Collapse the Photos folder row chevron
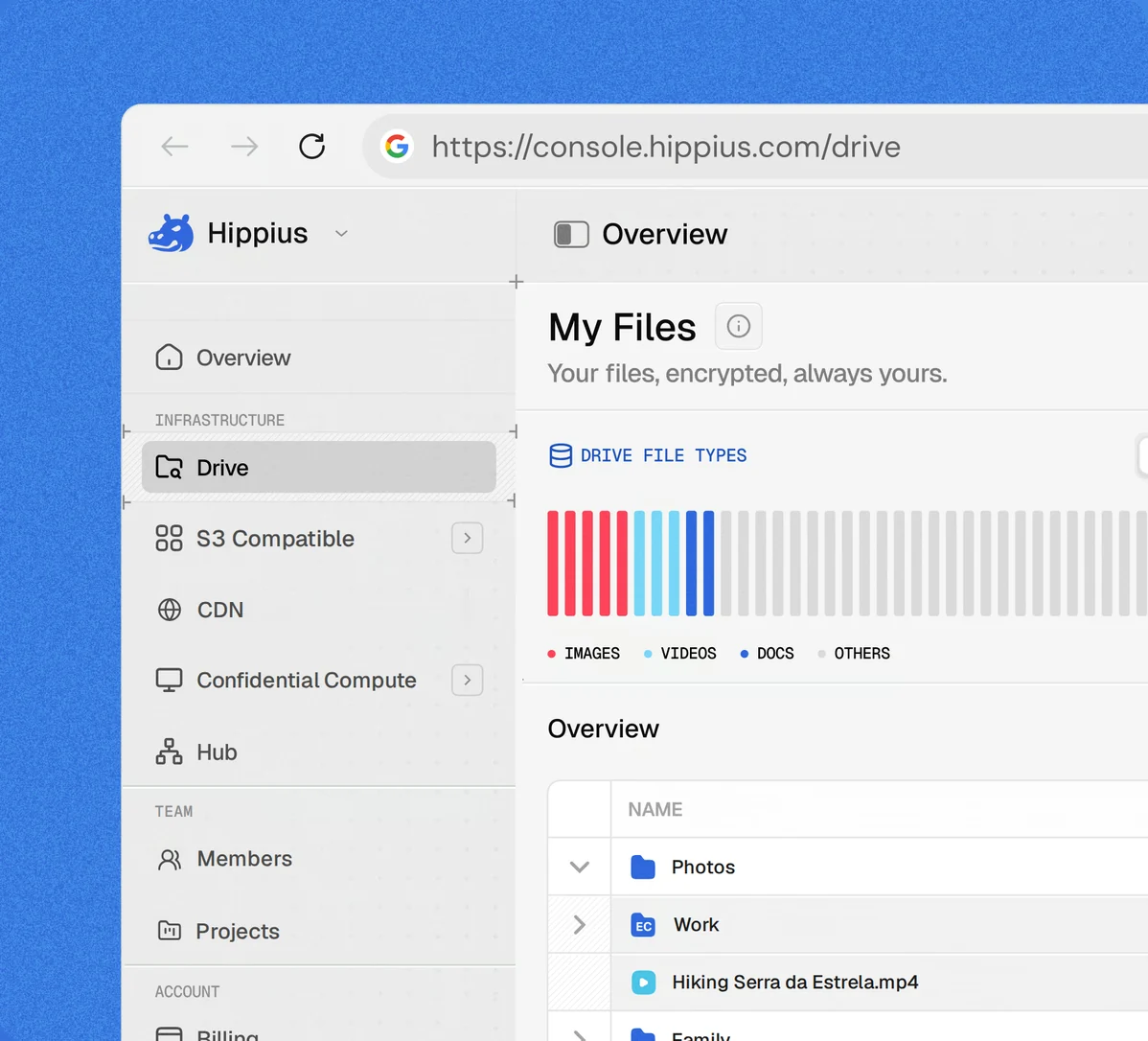1148x1041 pixels. [579, 867]
